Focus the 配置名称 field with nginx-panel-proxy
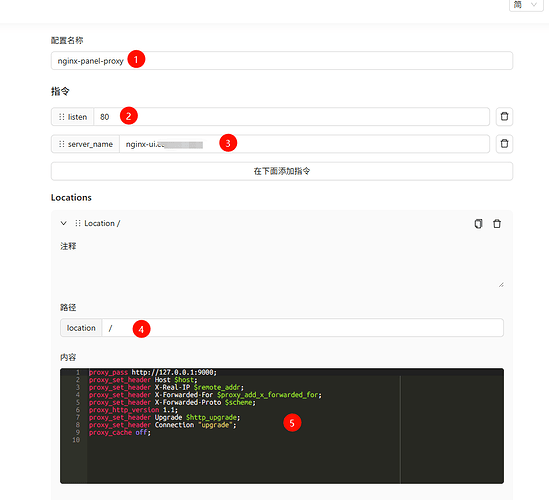This screenshot has width=549, height=500. pos(282,61)
